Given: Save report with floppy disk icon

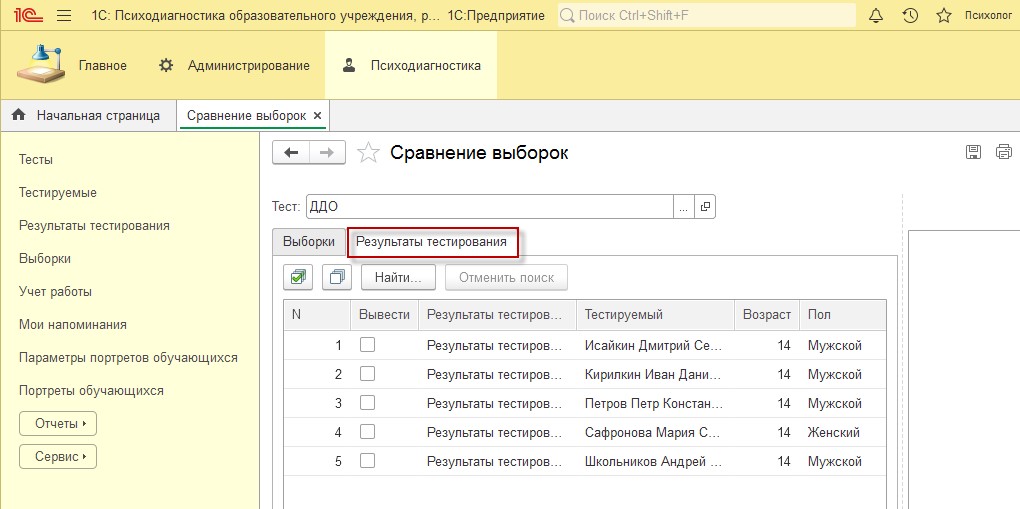Looking at the screenshot, I should [974, 152].
